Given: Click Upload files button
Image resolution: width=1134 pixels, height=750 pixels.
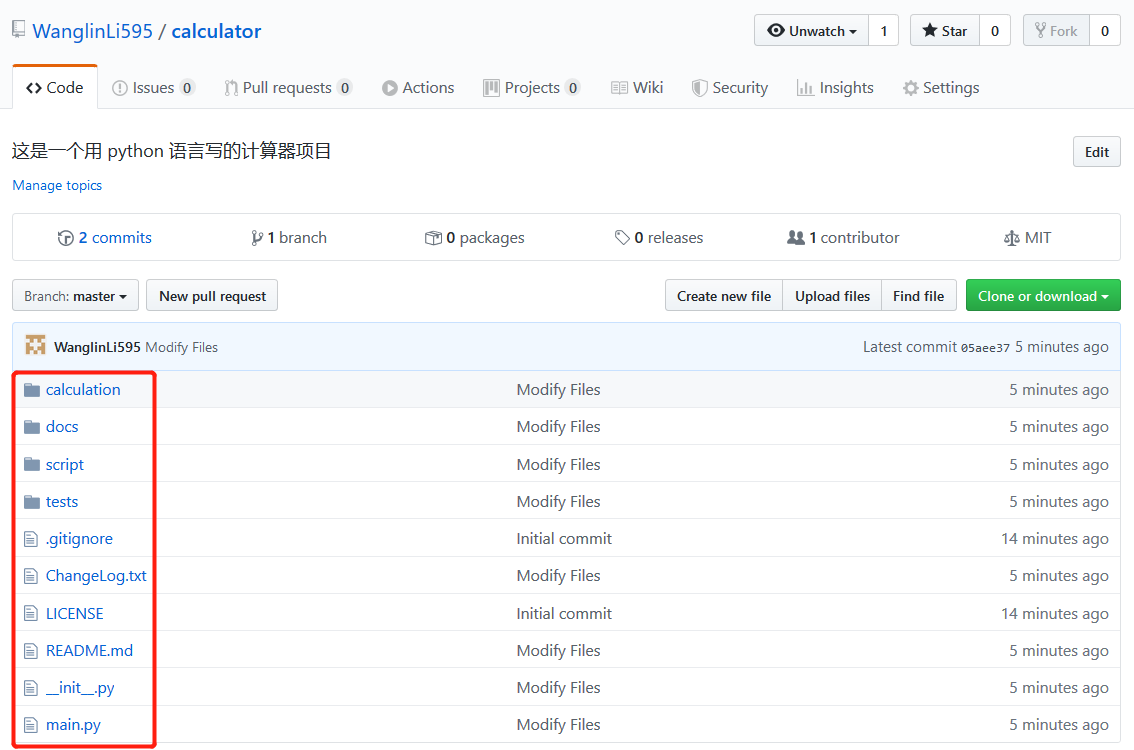Looking at the screenshot, I should [832, 296].
